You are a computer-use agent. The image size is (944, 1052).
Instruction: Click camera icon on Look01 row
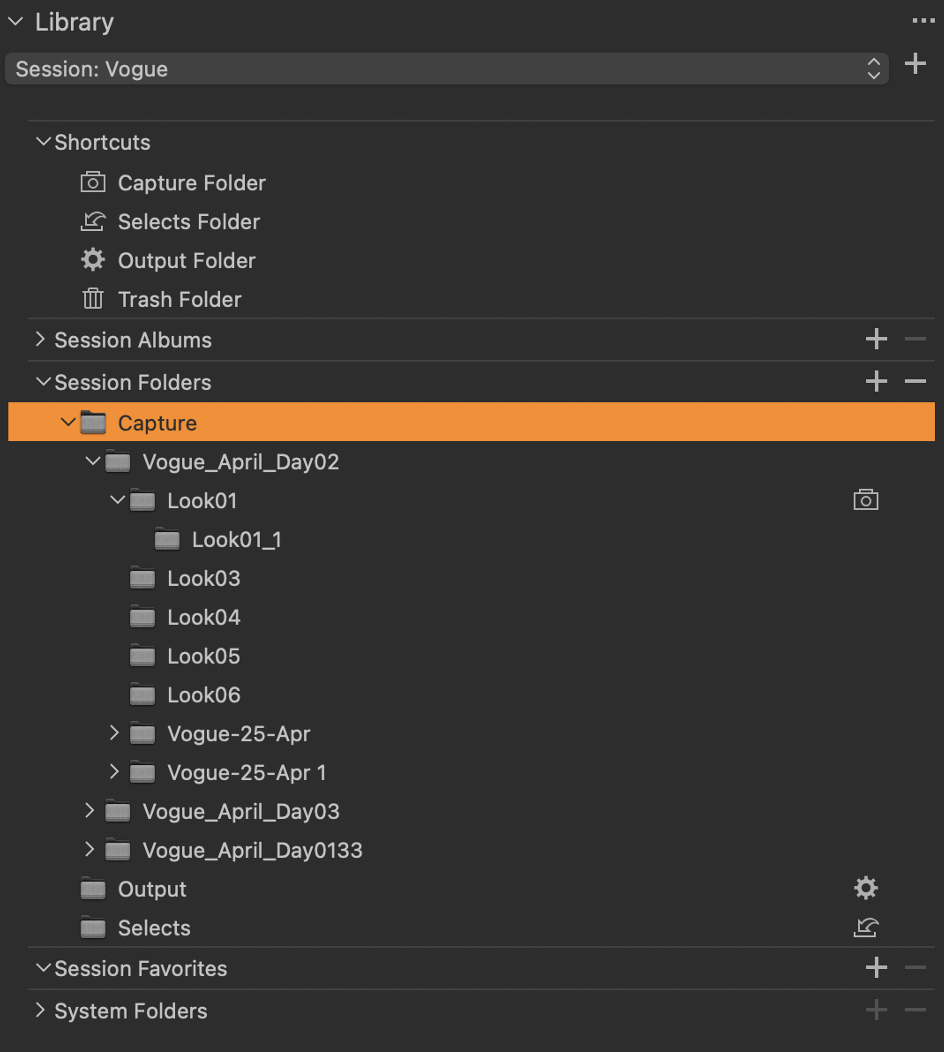point(866,500)
